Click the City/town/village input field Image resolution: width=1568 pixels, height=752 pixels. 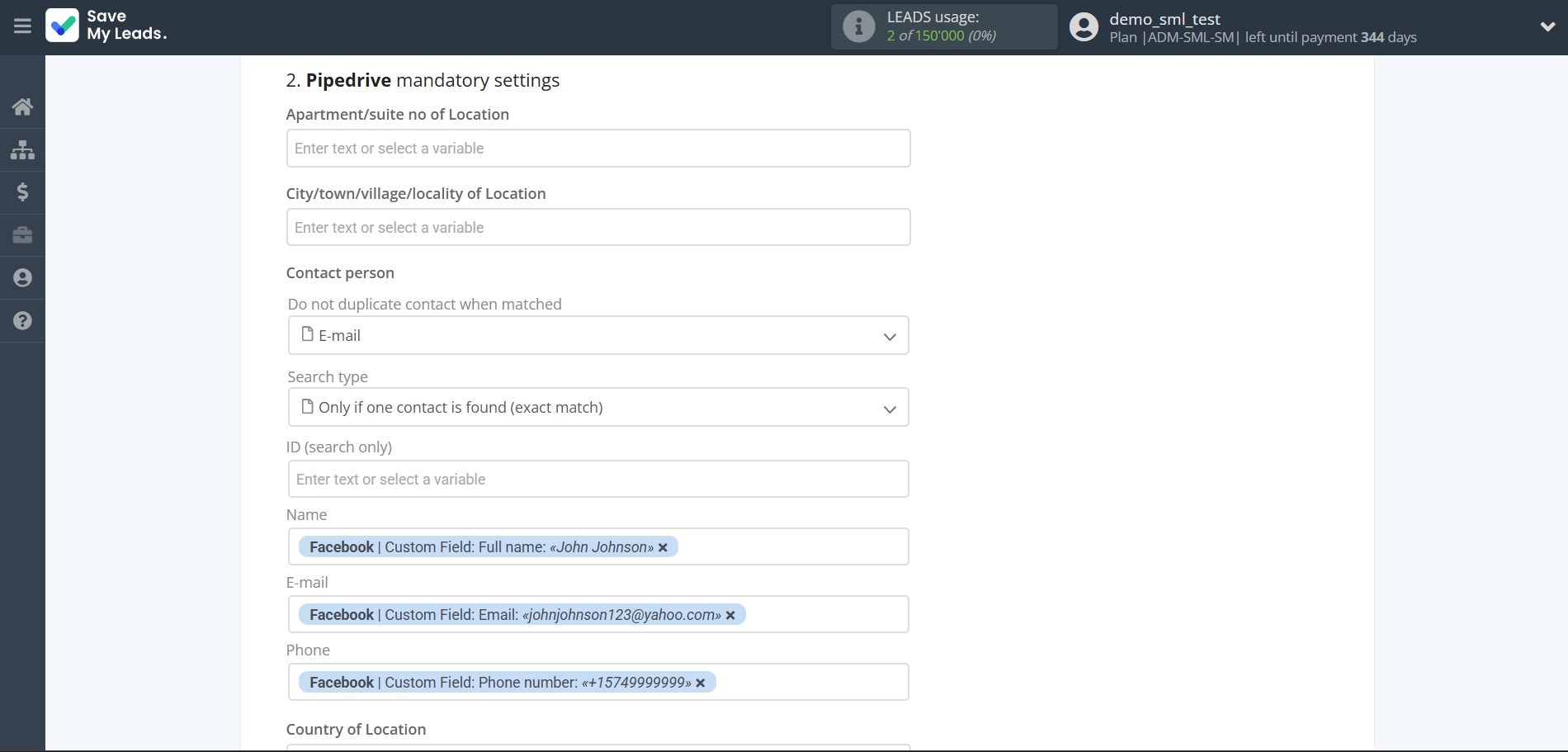pos(597,227)
